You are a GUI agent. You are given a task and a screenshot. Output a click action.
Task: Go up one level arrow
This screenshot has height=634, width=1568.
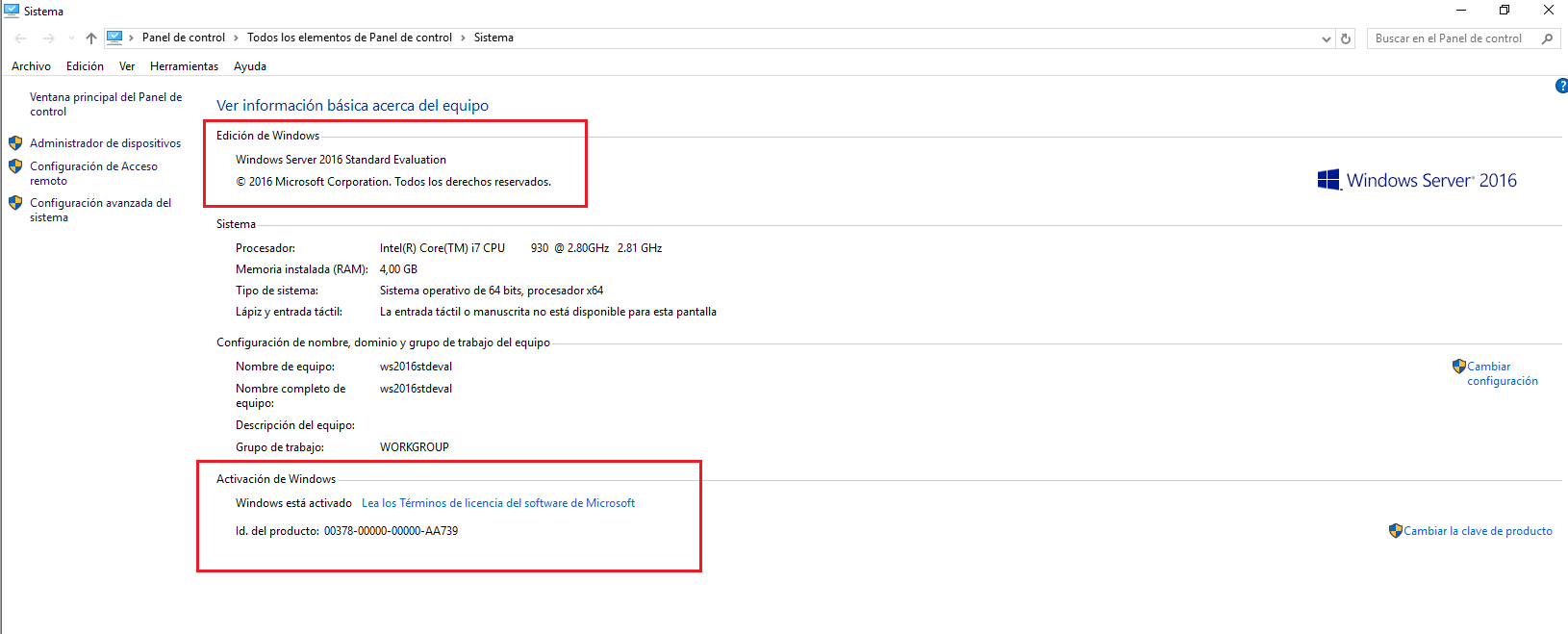[91, 38]
